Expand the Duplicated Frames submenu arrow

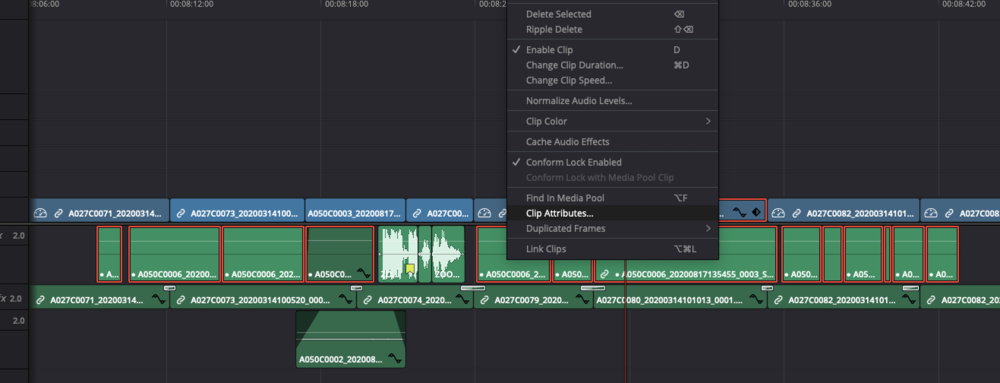coord(707,228)
